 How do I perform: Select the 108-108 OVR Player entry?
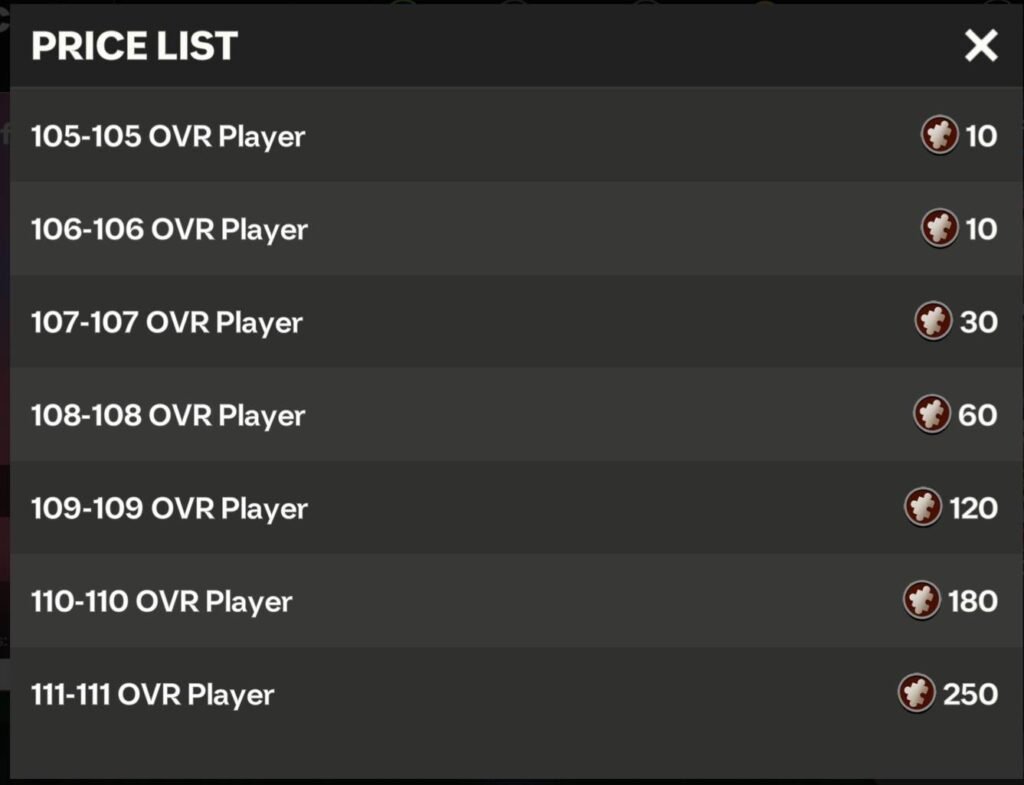[168, 415]
